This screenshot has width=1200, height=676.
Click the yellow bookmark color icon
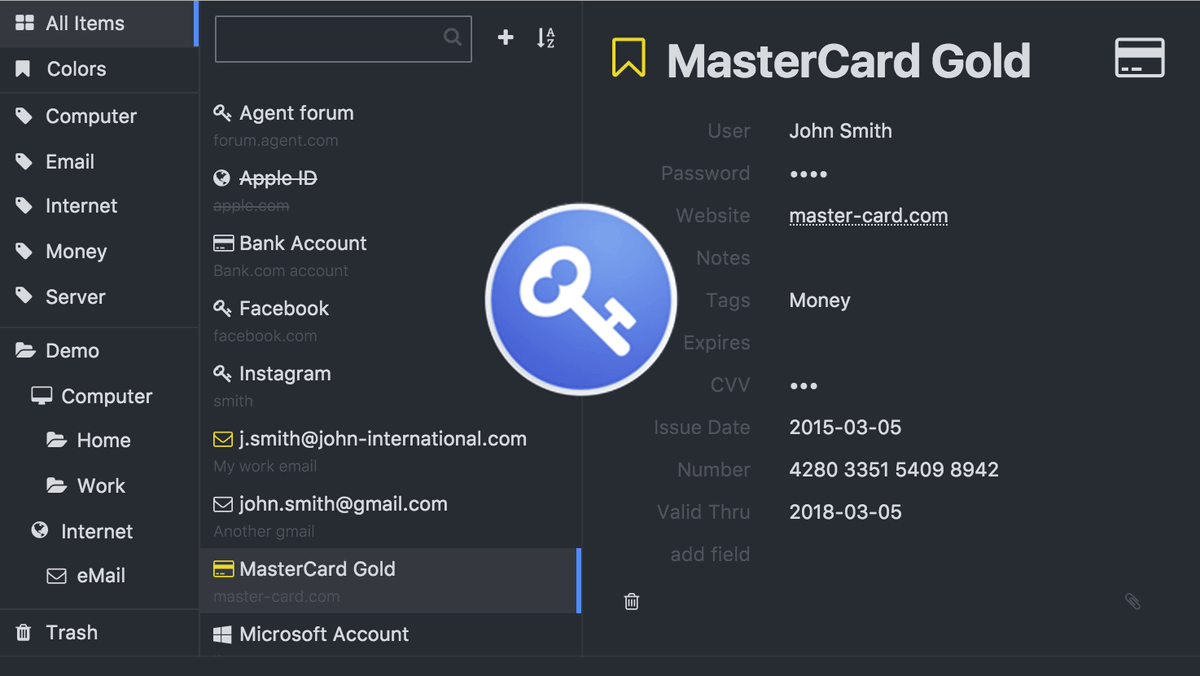[x=629, y=58]
